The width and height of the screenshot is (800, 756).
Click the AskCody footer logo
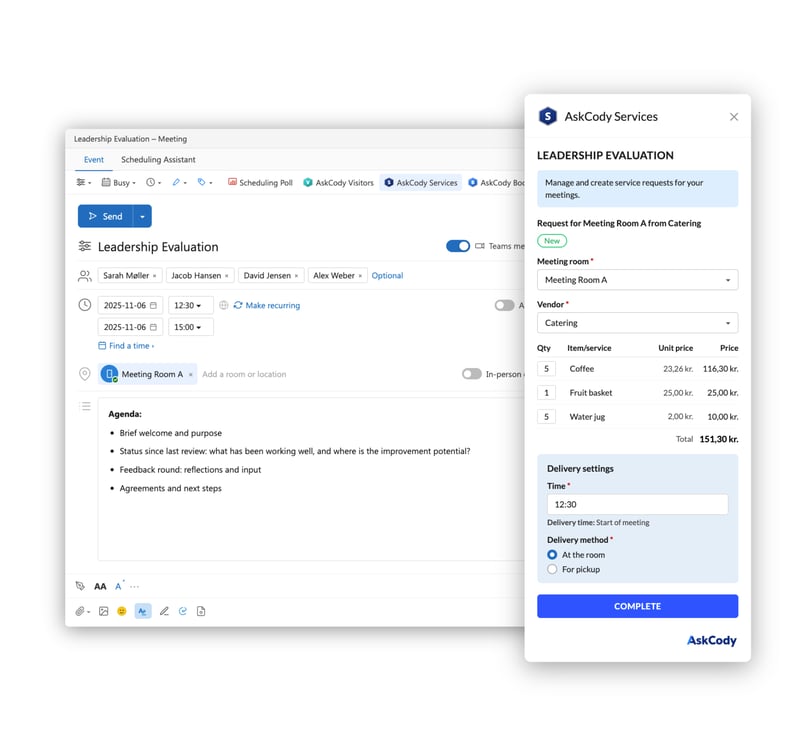[711, 641]
